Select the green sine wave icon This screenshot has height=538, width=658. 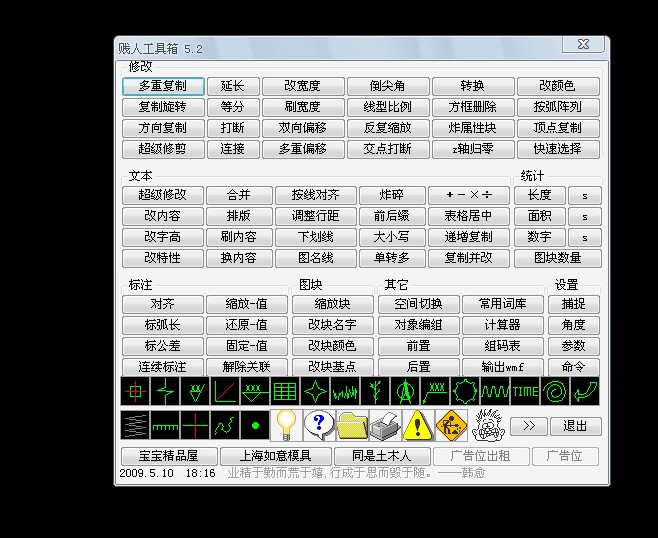click(x=495, y=391)
